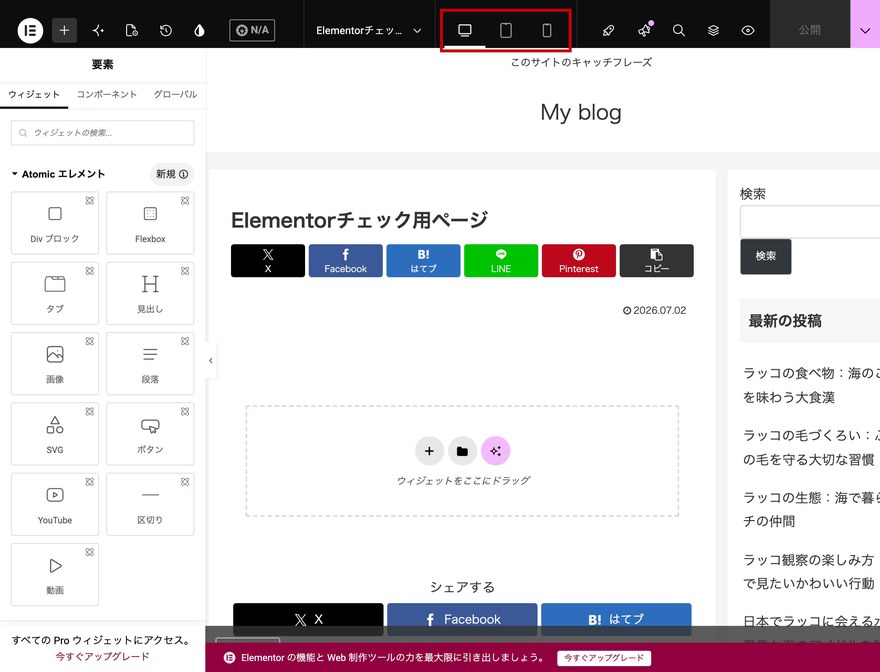Open the structure layers icon
880x672 pixels.
713,30
